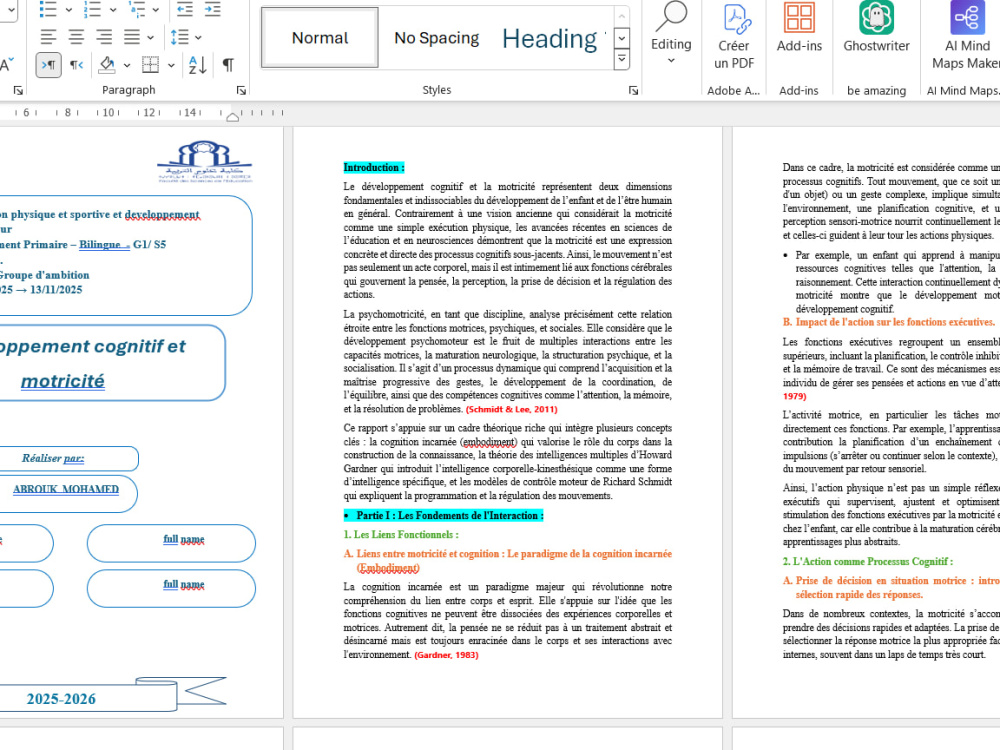Click the right indent marker on ruler

(x=233, y=117)
